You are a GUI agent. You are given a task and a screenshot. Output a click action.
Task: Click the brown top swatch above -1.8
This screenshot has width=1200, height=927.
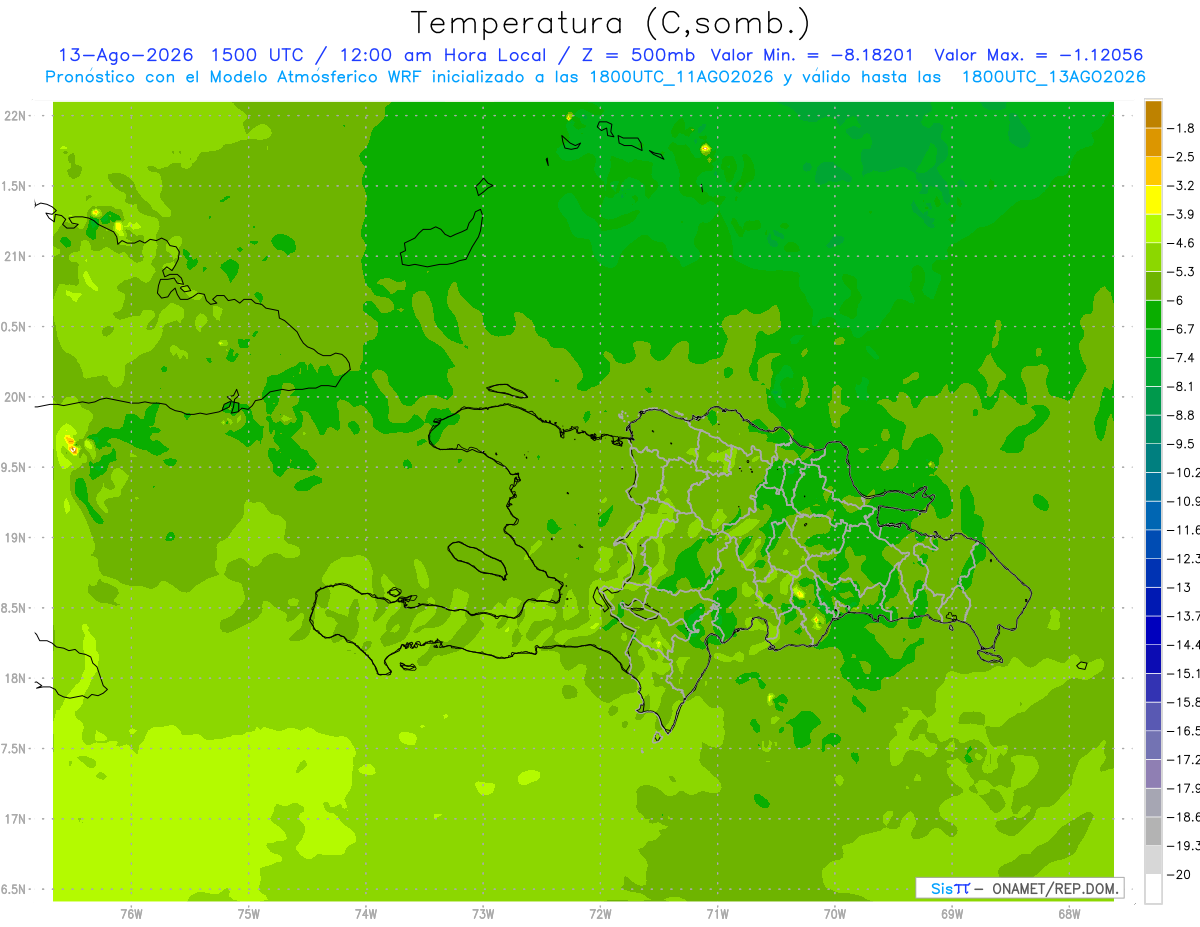point(1153,114)
